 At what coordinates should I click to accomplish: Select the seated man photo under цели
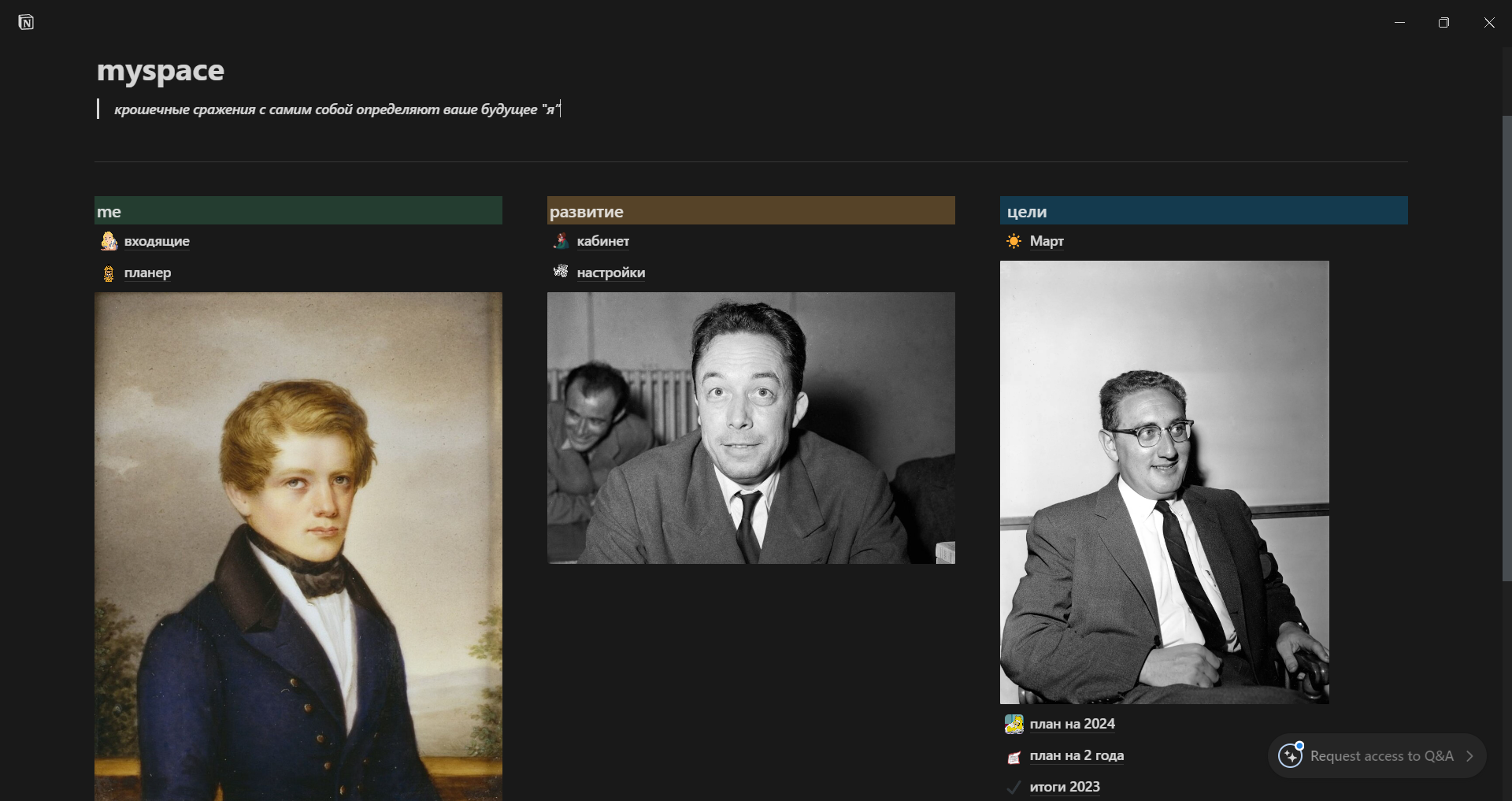(x=1165, y=482)
